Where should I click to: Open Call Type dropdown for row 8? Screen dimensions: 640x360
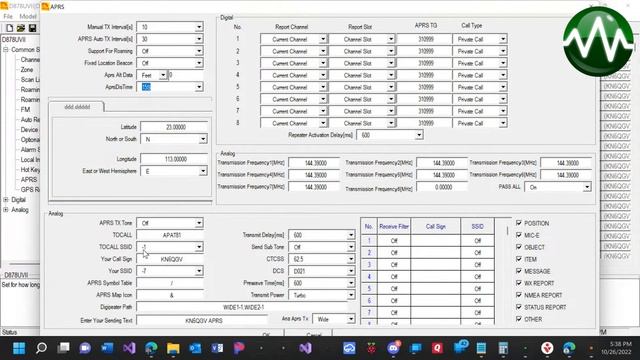coord(503,123)
